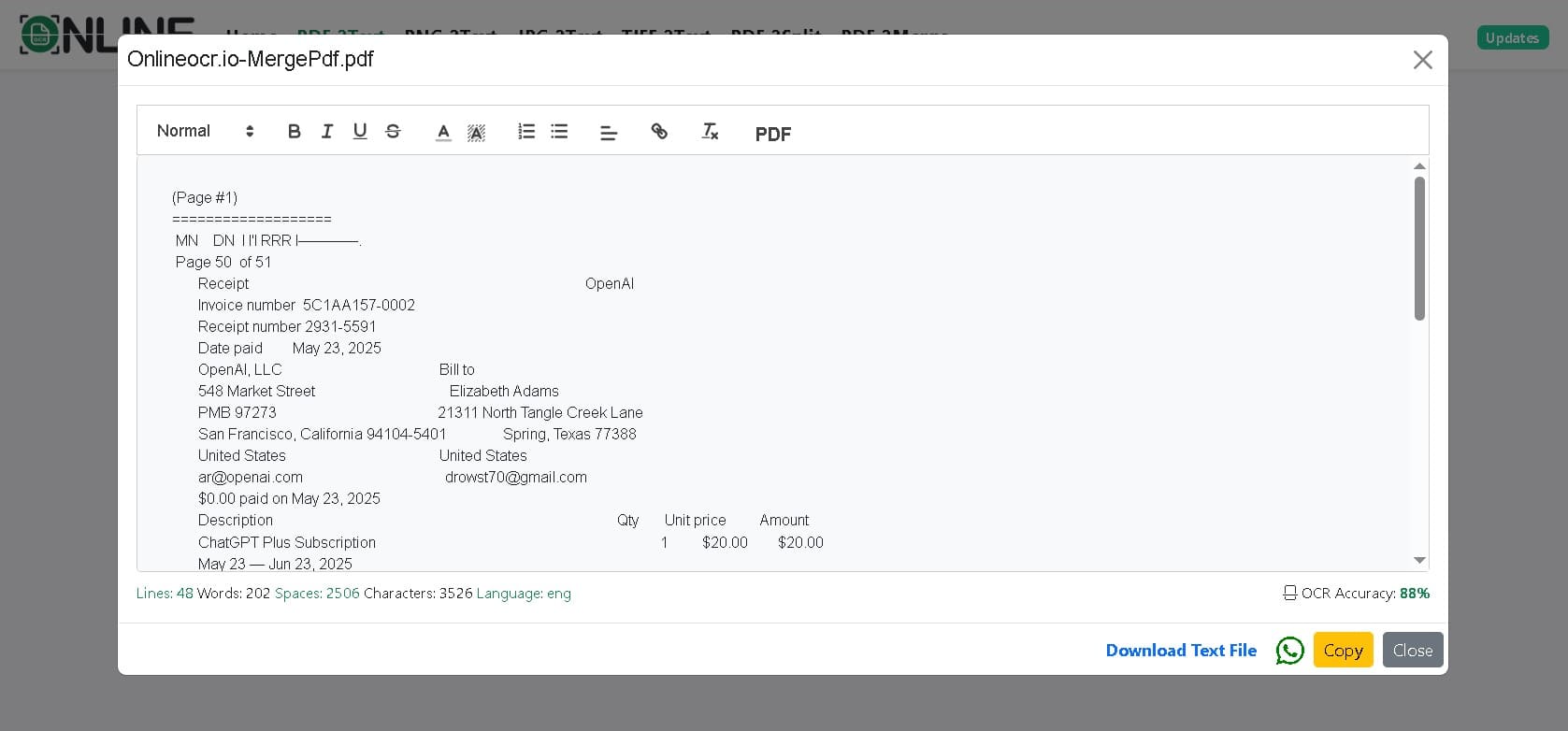Click the scroll down arrow of text area
The height and width of the screenshot is (731, 1568).
(1419, 560)
